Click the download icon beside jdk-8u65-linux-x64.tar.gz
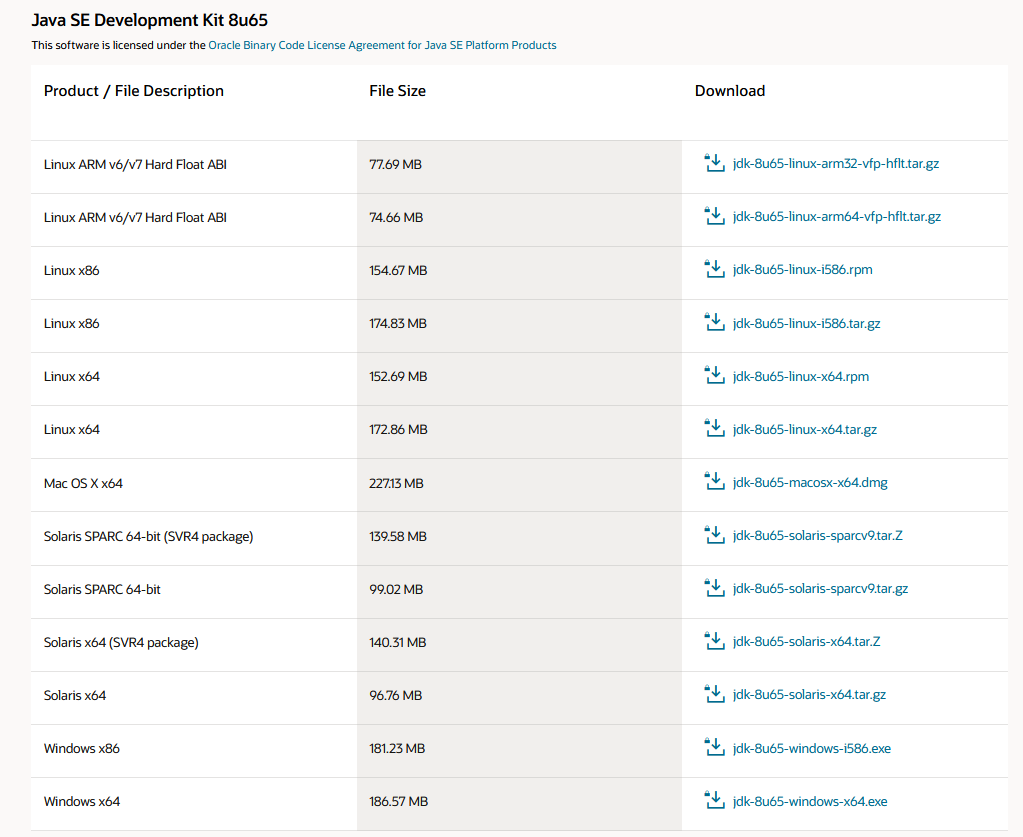1023x837 pixels. tap(714, 429)
